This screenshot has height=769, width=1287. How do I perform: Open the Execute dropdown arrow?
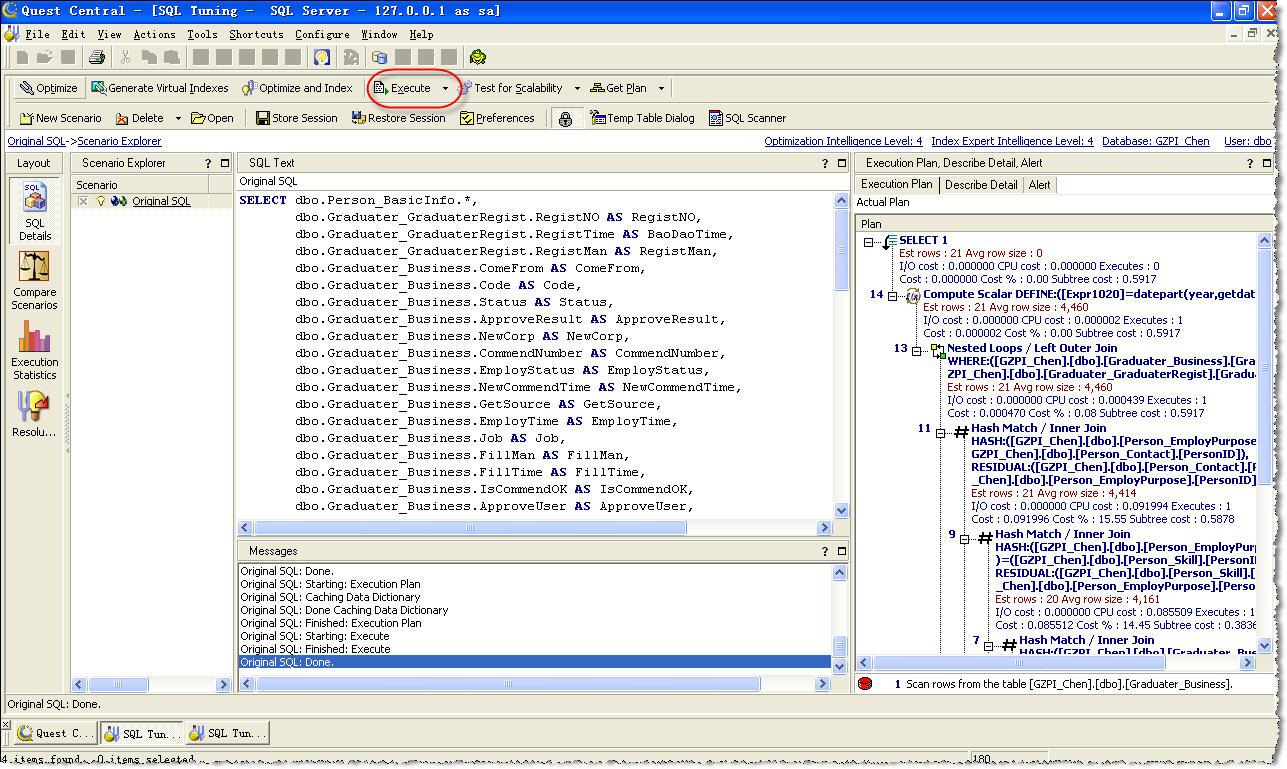tap(445, 88)
